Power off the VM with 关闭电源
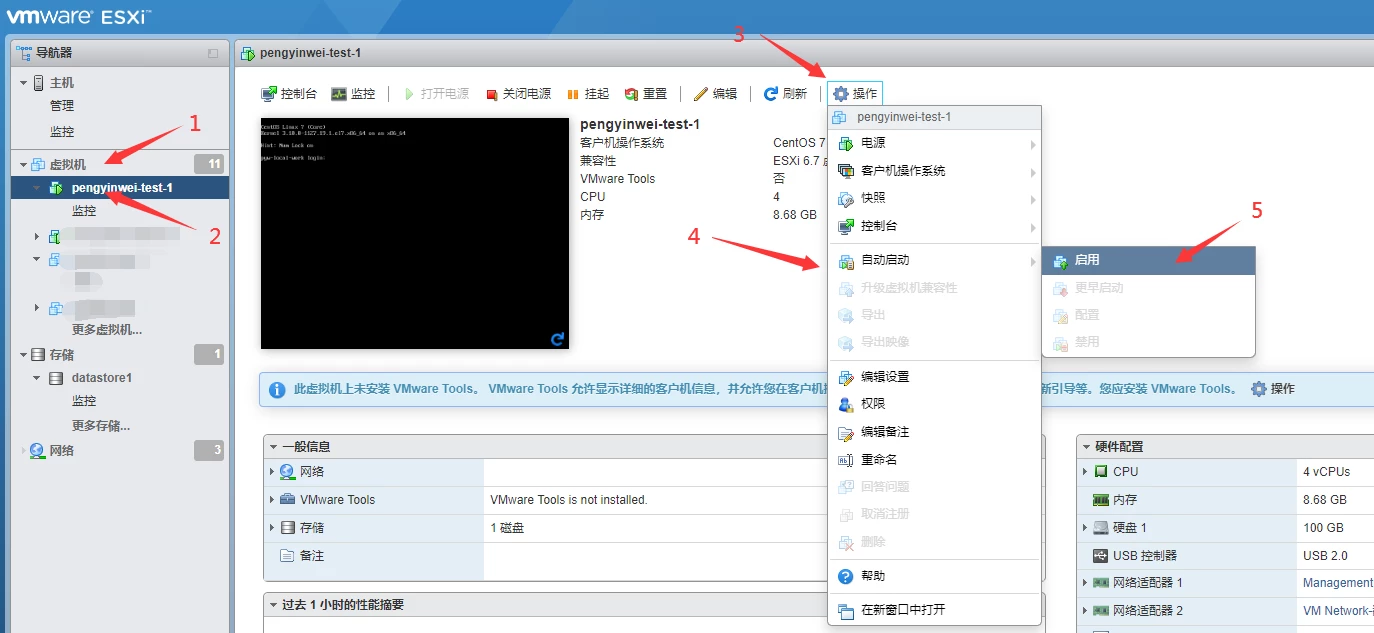The width and height of the screenshot is (1374, 633). point(518,94)
